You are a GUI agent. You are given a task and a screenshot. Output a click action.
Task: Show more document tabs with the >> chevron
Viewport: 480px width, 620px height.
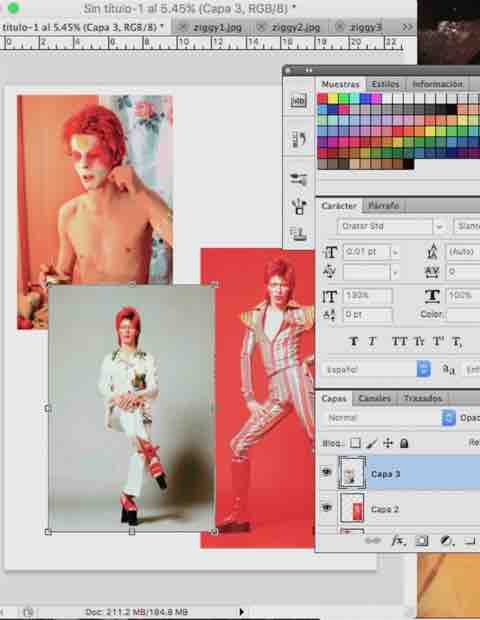pos(407,27)
